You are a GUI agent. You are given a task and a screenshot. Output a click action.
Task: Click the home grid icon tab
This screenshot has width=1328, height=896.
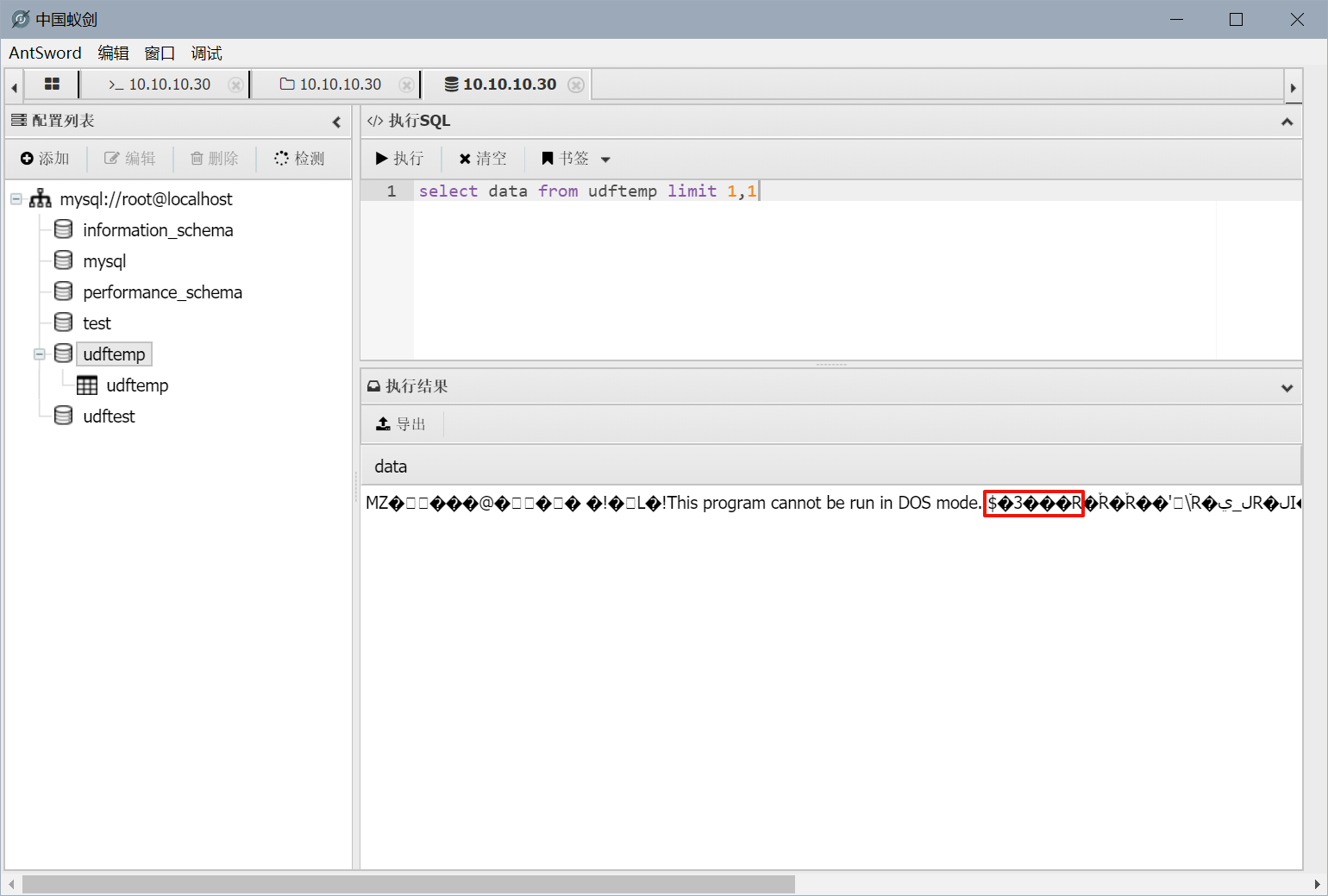tap(52, 85)
